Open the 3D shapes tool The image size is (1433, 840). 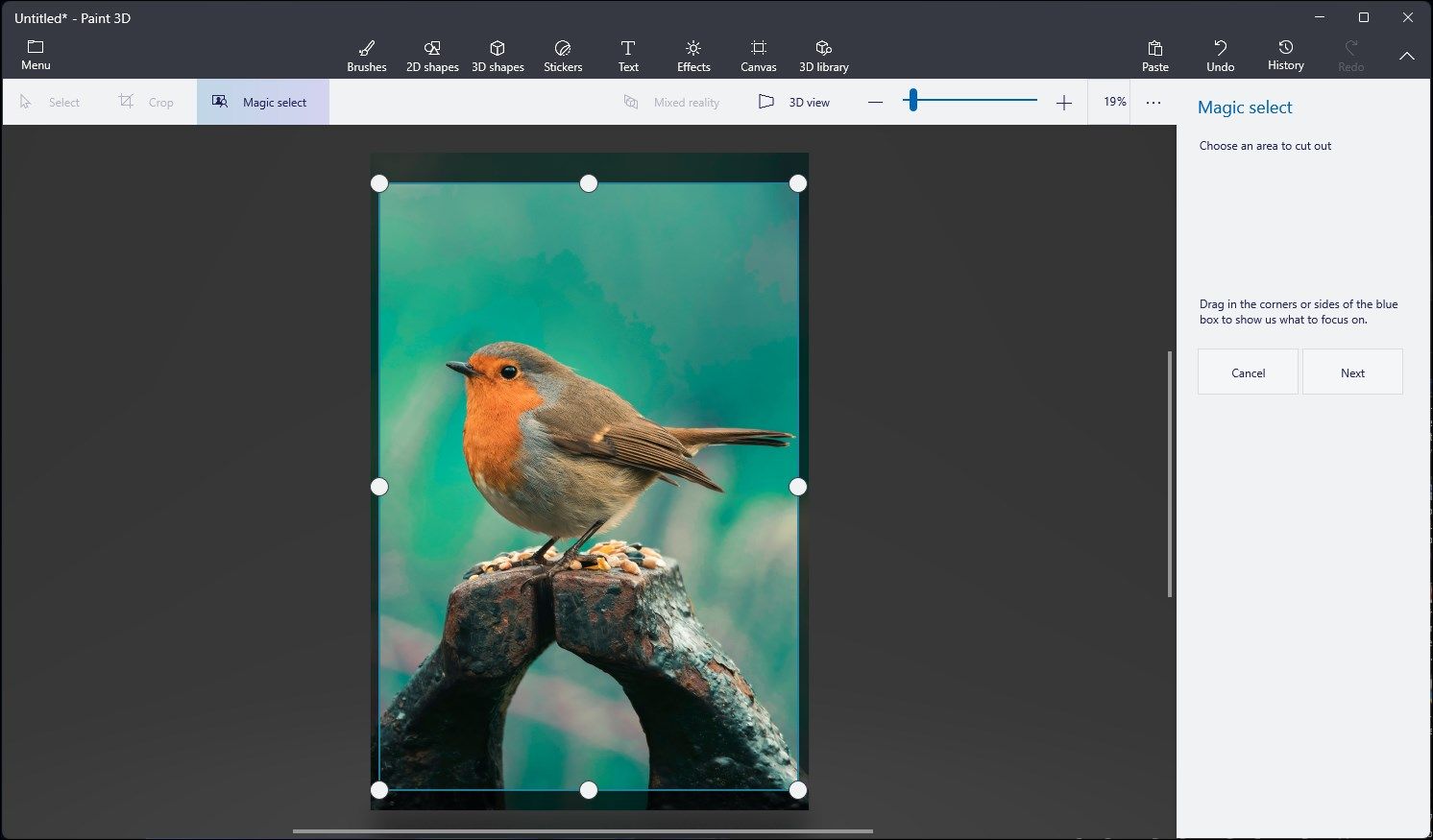tap(498, 53)
